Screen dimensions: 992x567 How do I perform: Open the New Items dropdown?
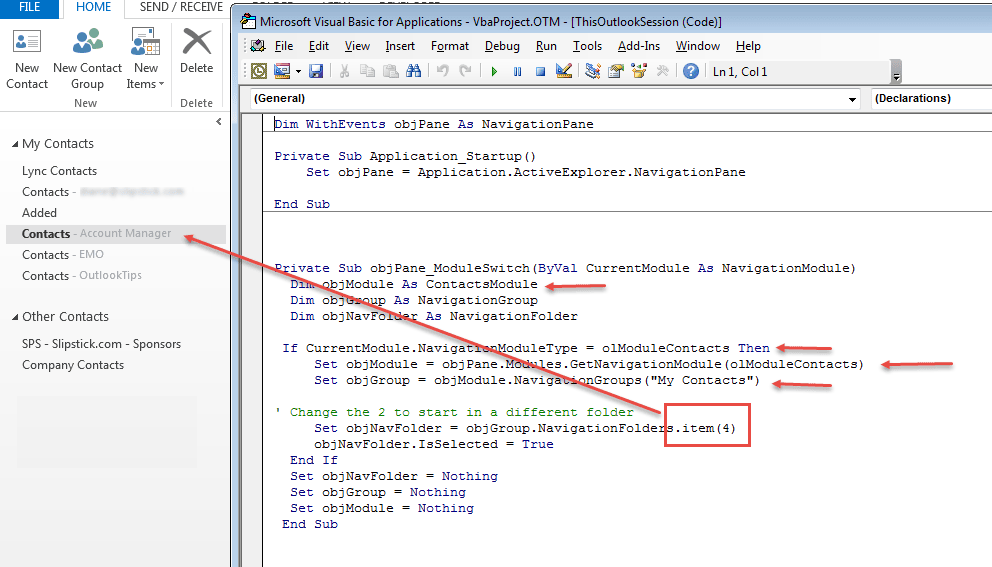(x=146, y=59)
